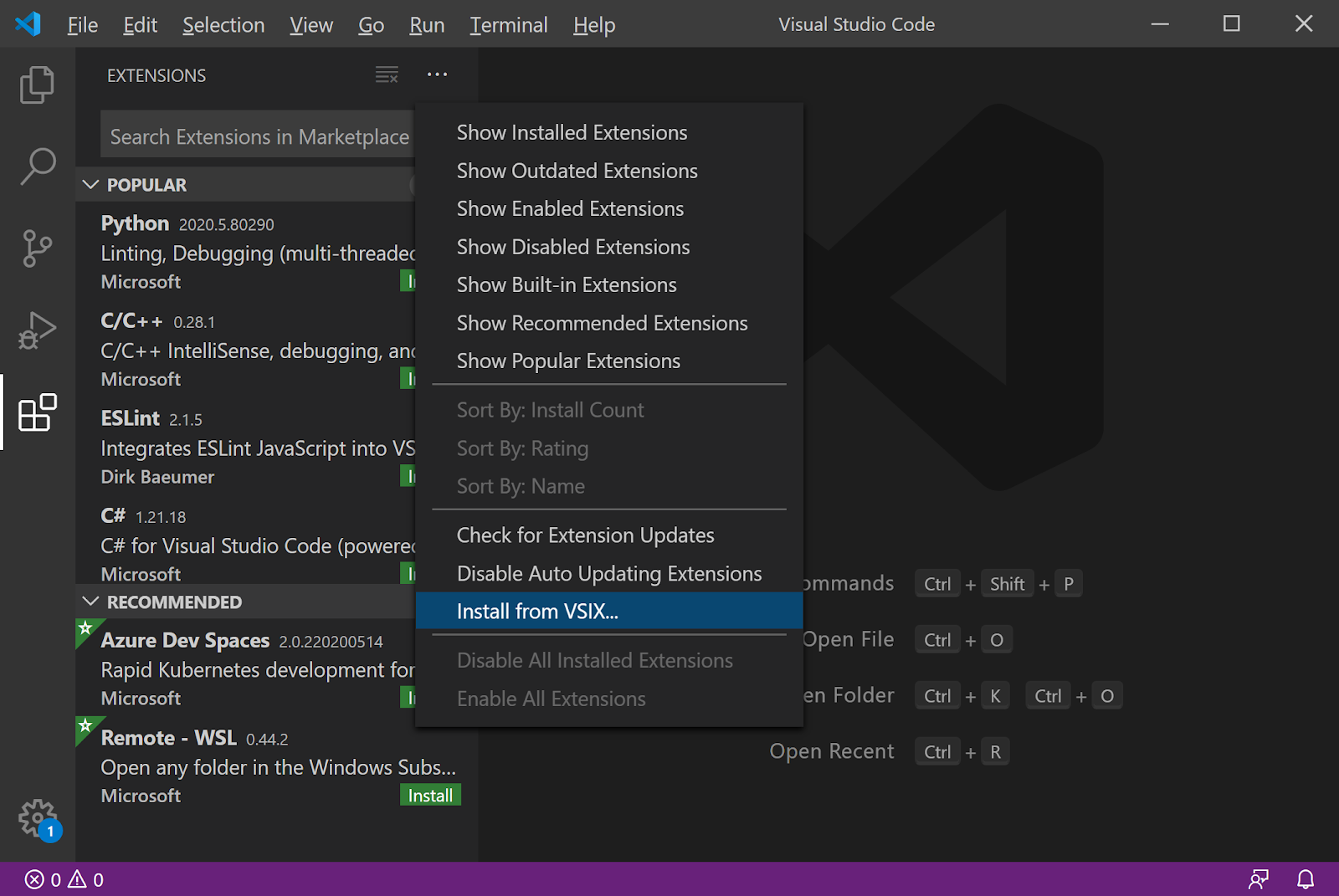
Task: Open the feedback icon in status bar
Action: [x=1258, y=879]
